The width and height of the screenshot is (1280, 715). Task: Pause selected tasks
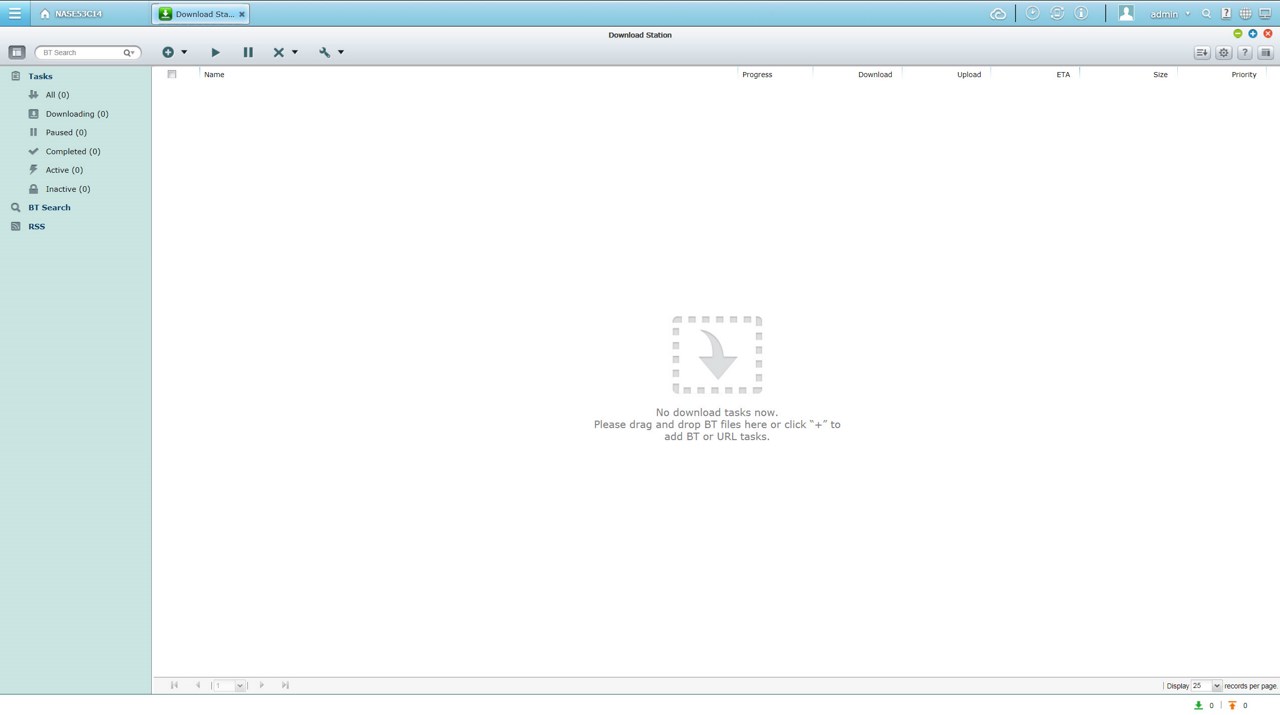click(248, 52)
